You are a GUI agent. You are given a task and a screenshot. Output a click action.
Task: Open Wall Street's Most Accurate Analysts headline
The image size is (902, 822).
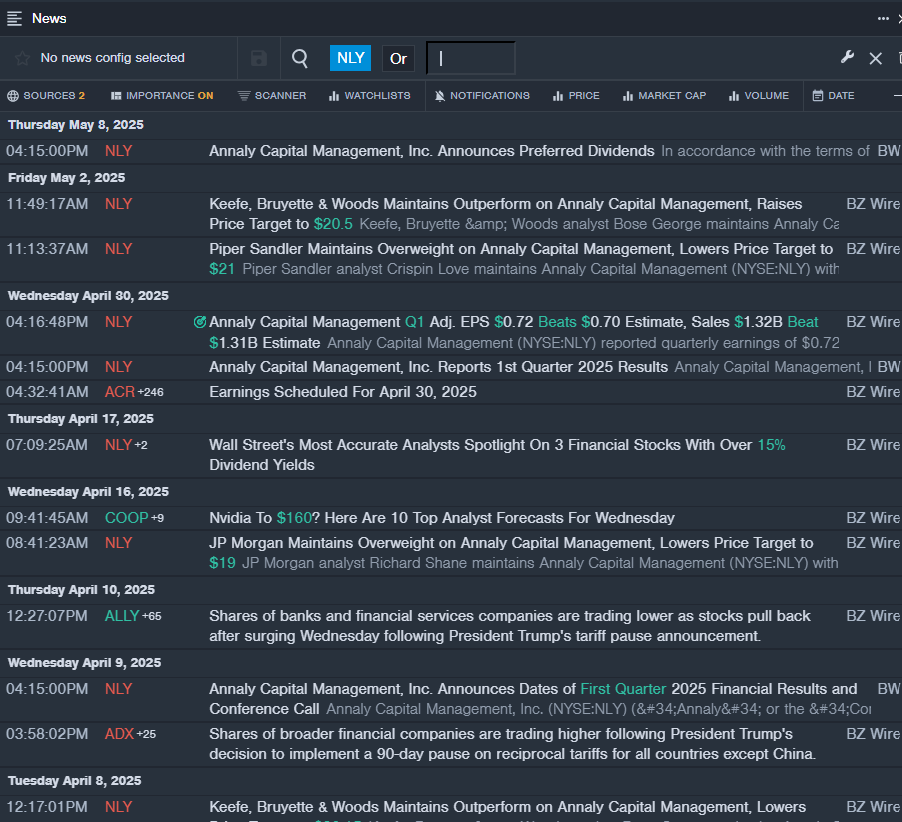tap(497, 454)
